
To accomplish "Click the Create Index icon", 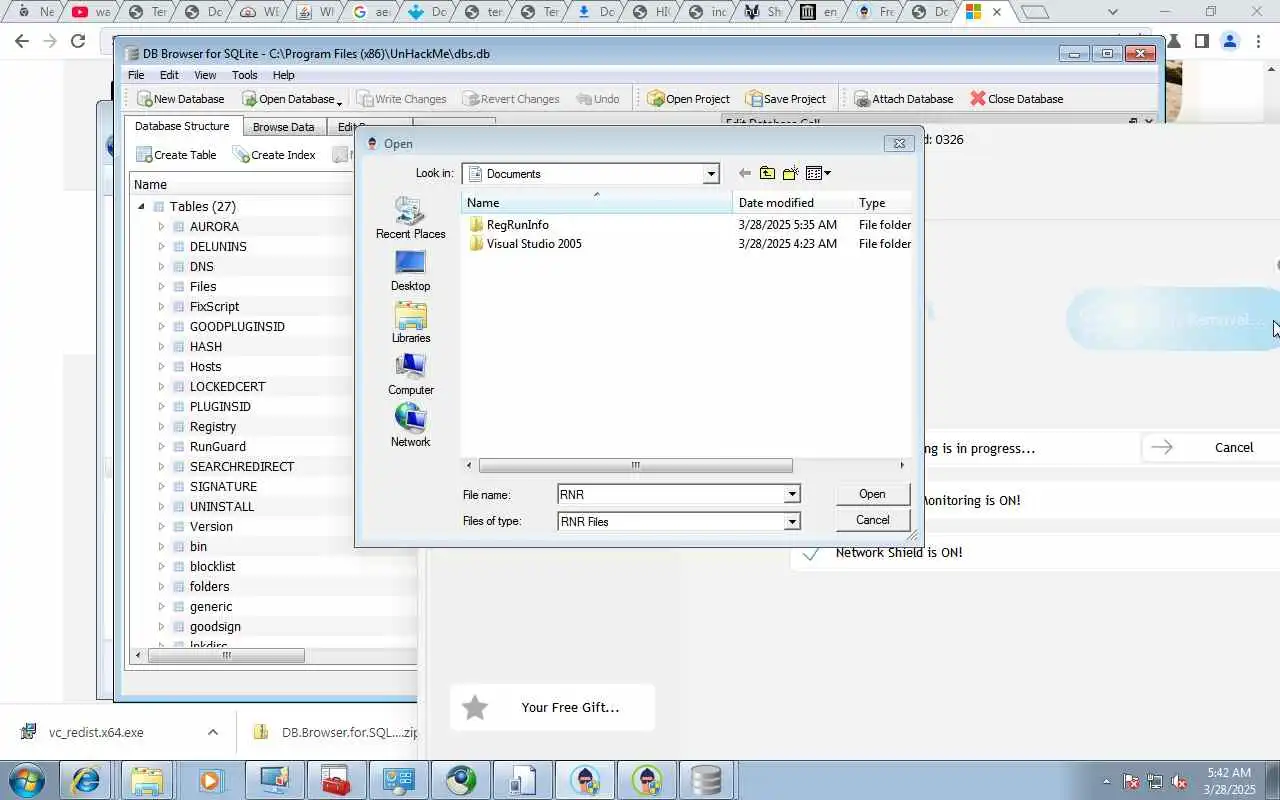I will [241, 155].
